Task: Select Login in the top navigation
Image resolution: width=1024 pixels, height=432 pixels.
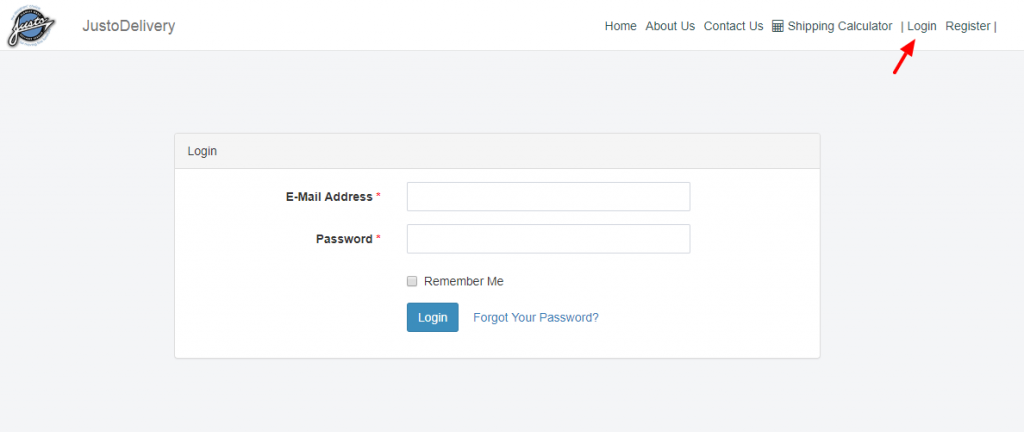Action: [921, 26]
